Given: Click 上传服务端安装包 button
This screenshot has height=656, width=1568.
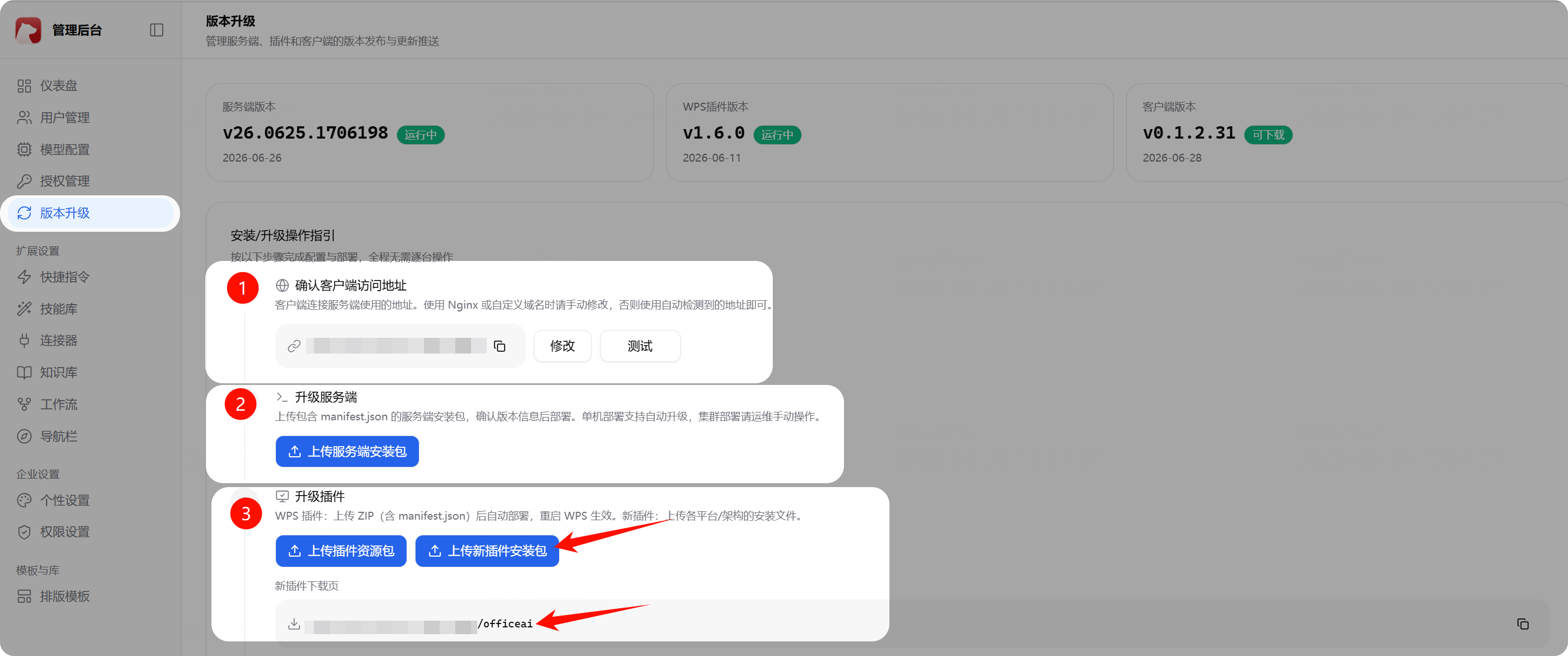Looking at the screenshot, I should point(347,451).
